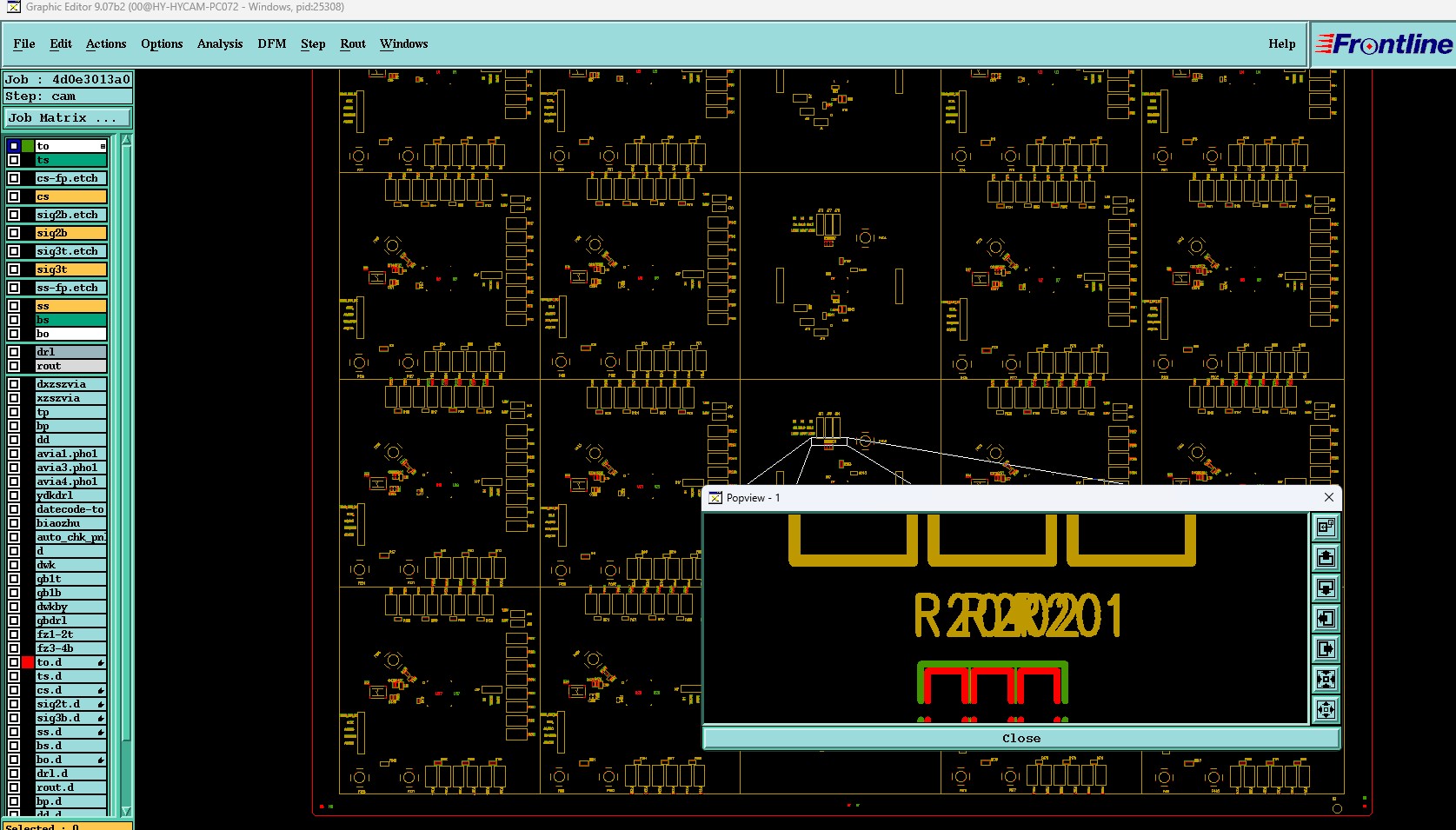Select the auto_chk_pnl layer name
Screen dimensions: 1456x830
coord(70,537)
